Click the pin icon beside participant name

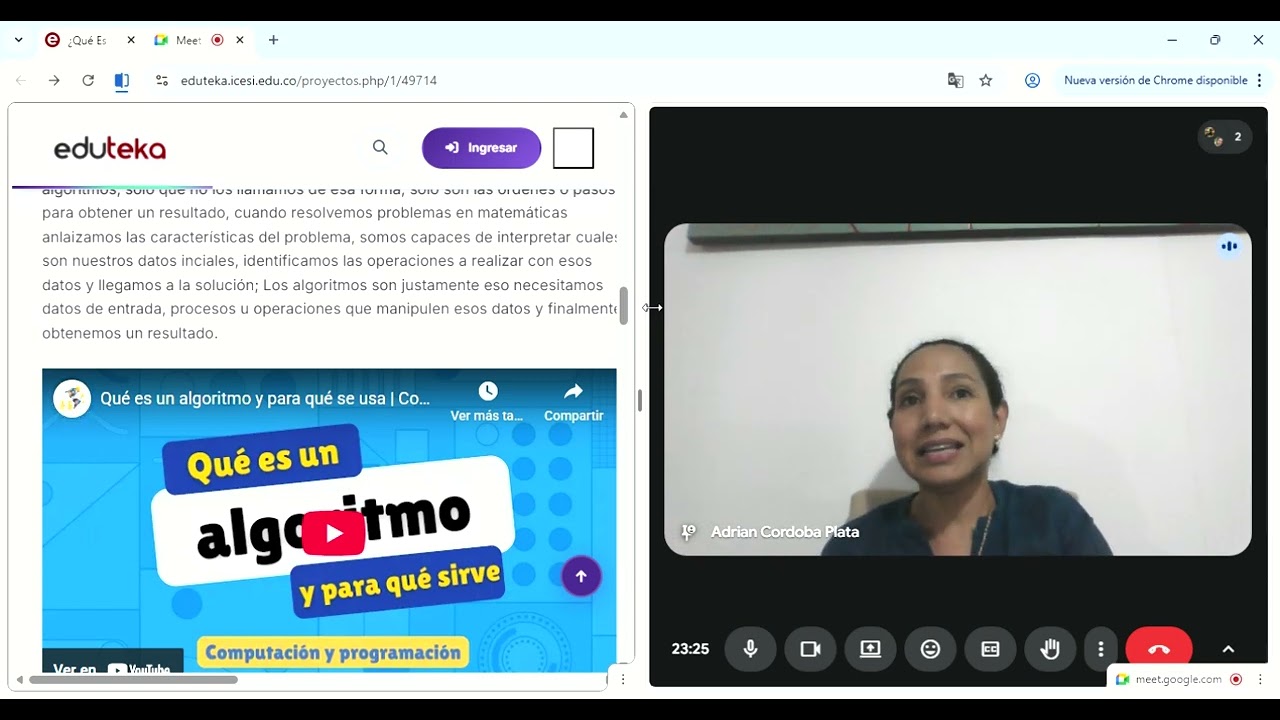[x=688, y=532]
